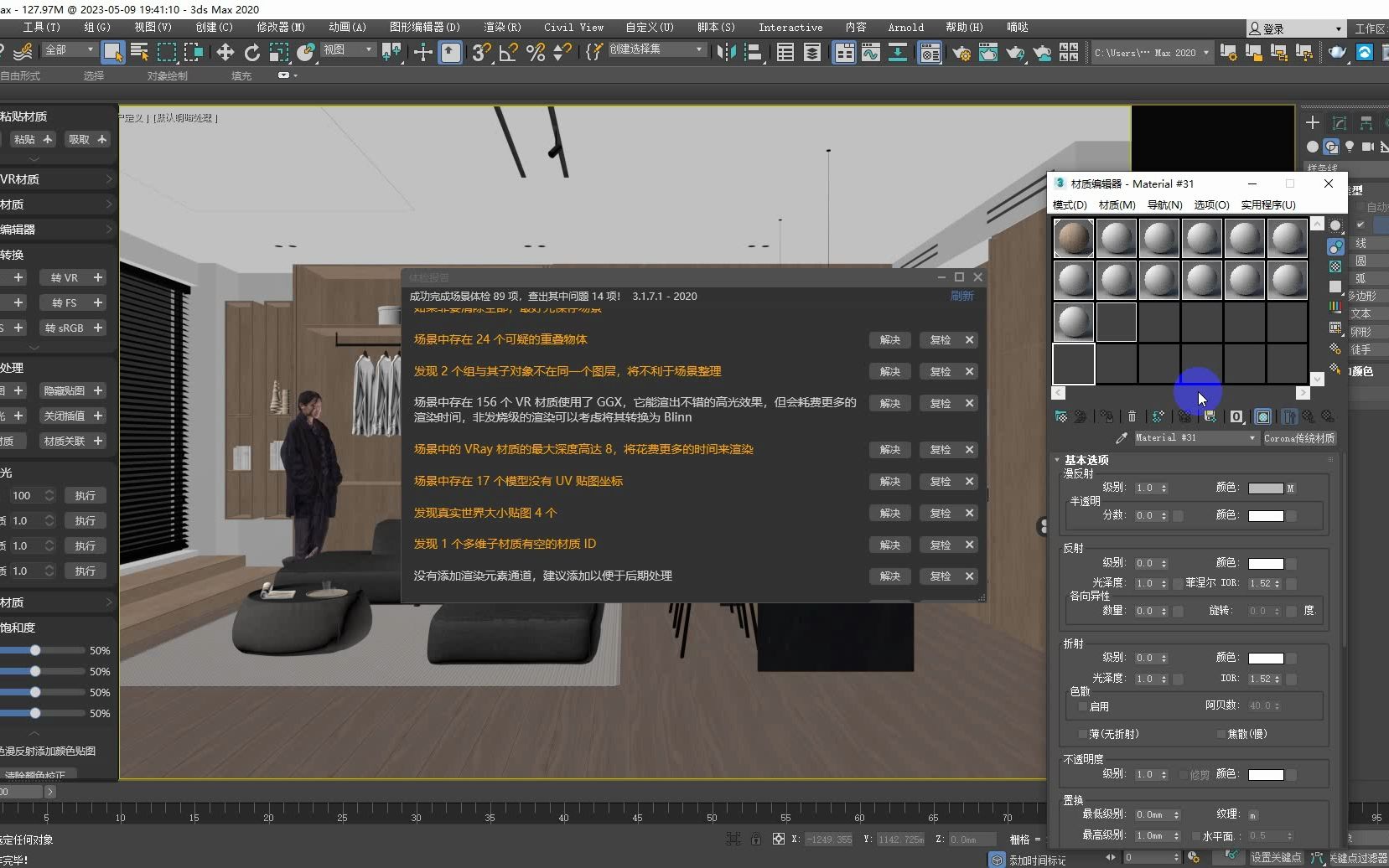The width and height of the screenshot is (1389, 868).
Task: Open the 渲染(R) menu
Action: click(501, 27)
